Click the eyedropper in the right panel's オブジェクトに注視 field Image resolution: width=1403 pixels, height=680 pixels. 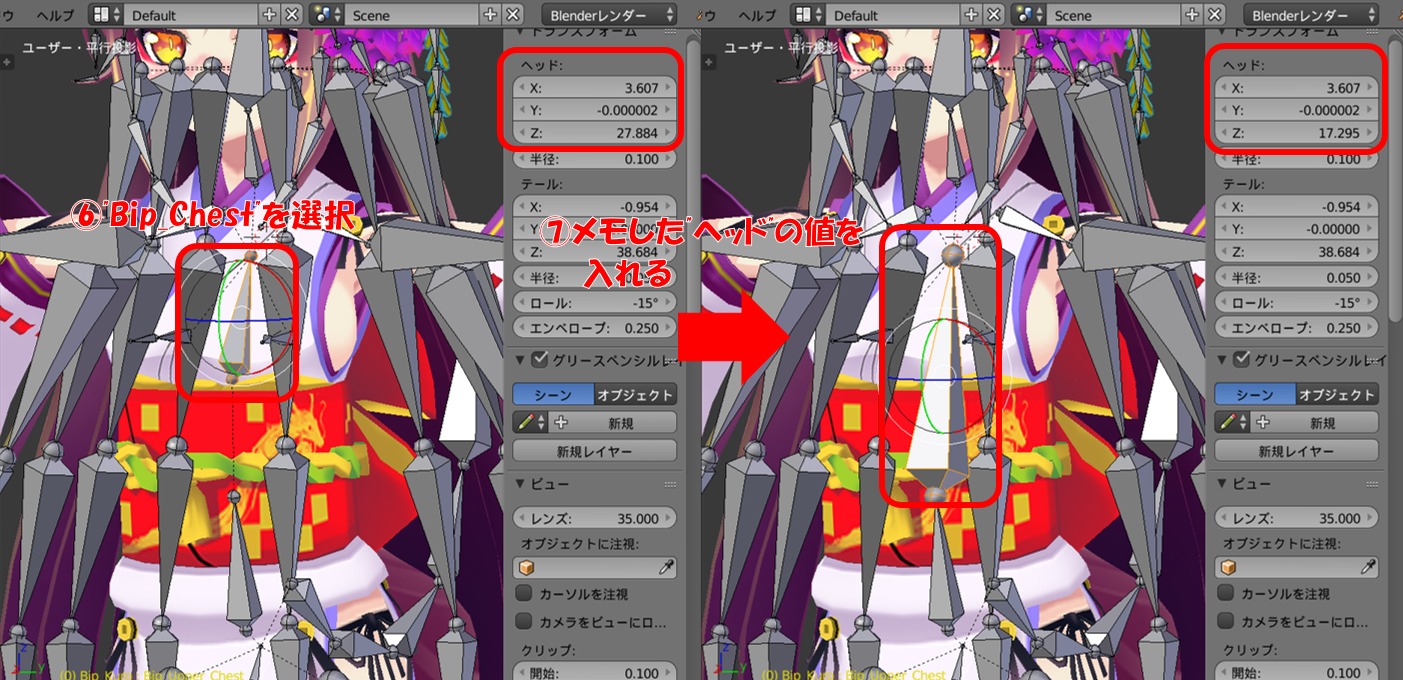1366,568
